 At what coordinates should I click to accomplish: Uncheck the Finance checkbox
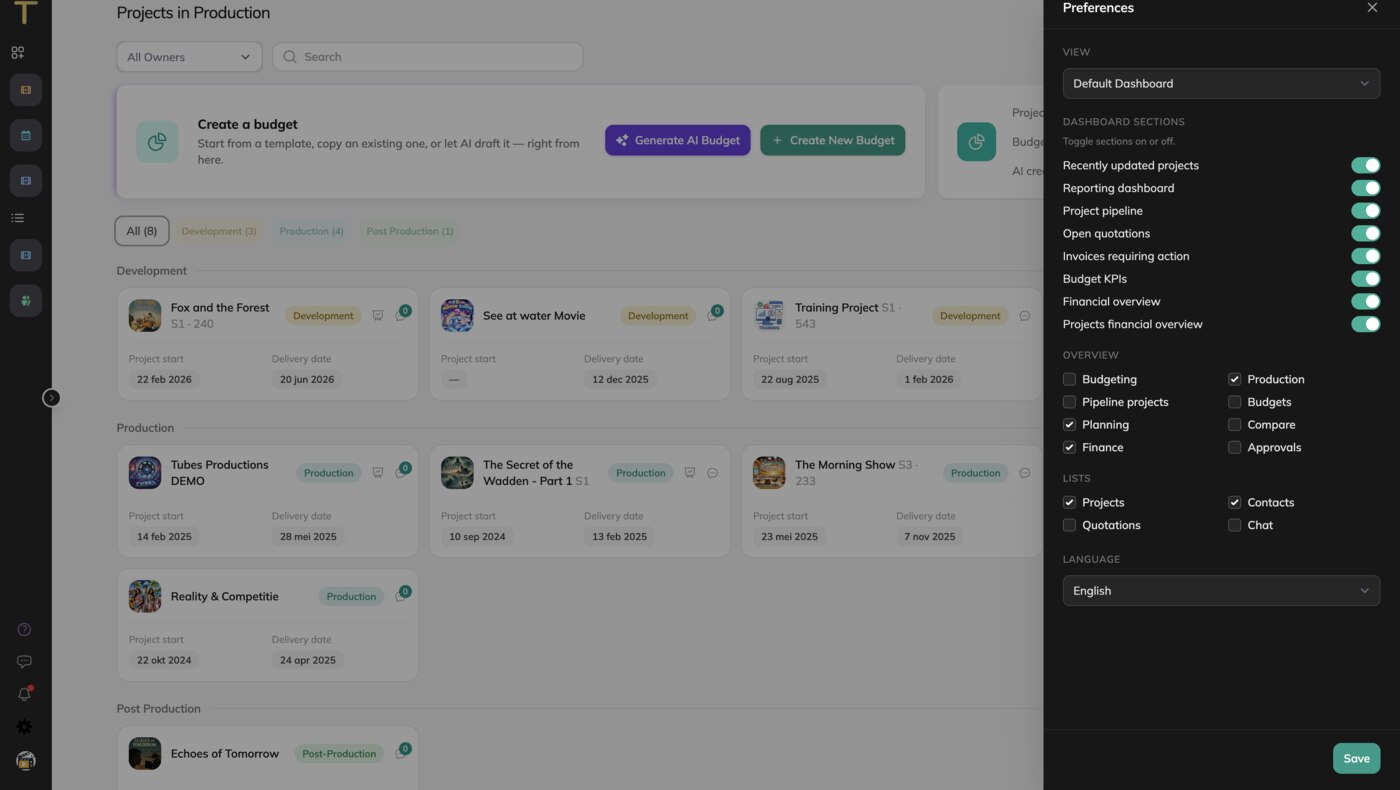click(1069, 447)
